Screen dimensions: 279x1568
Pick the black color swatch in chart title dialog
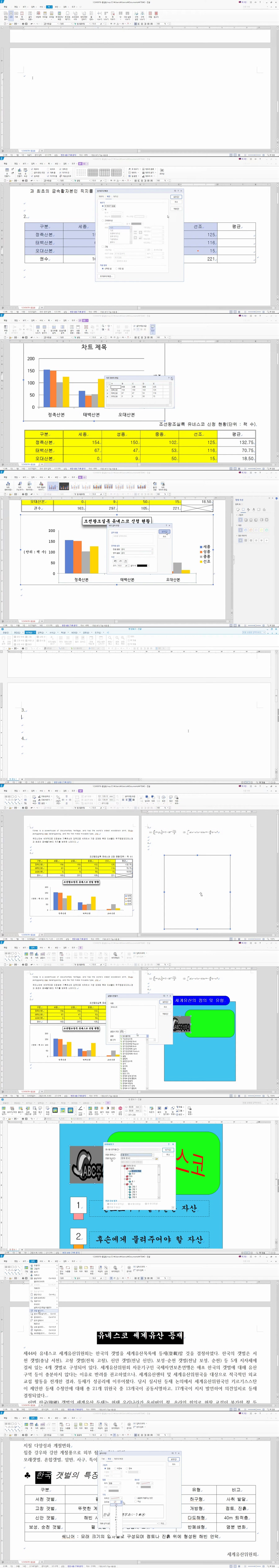click(x=141, y=566)
